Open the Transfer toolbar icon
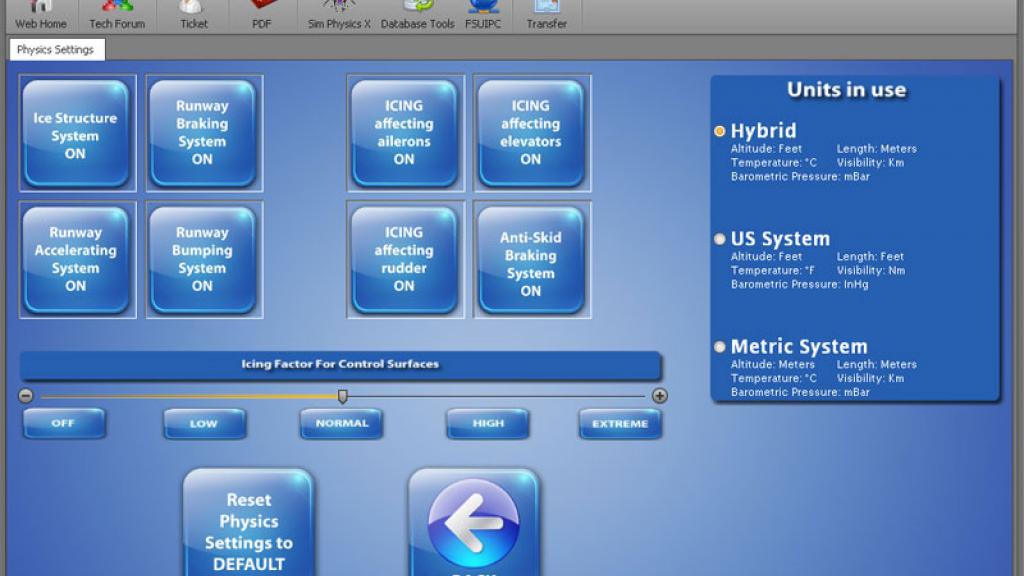Viewport: 1024px width, 576px height. (547, 14)
